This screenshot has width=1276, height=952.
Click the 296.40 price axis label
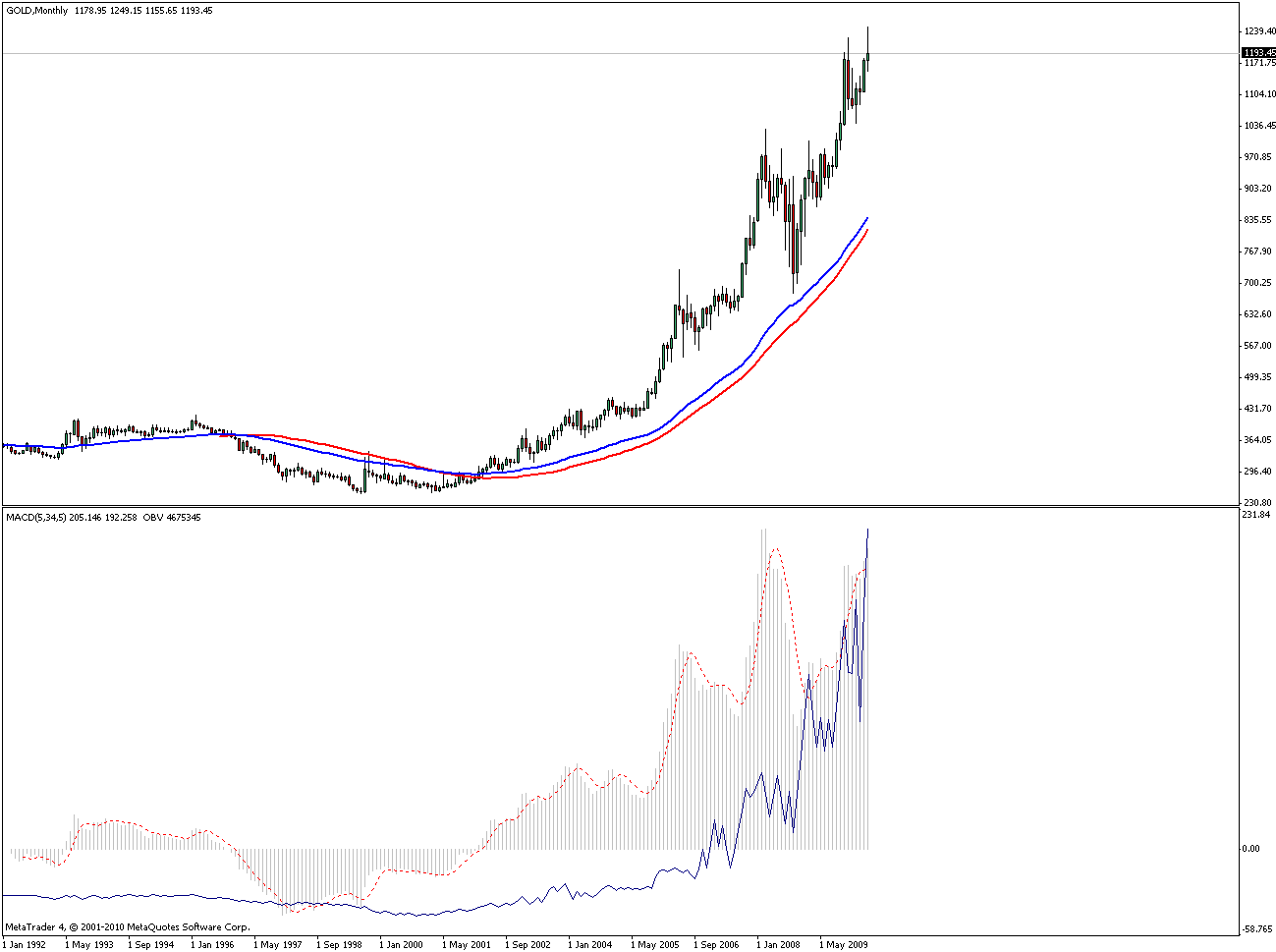(1259, 472)
